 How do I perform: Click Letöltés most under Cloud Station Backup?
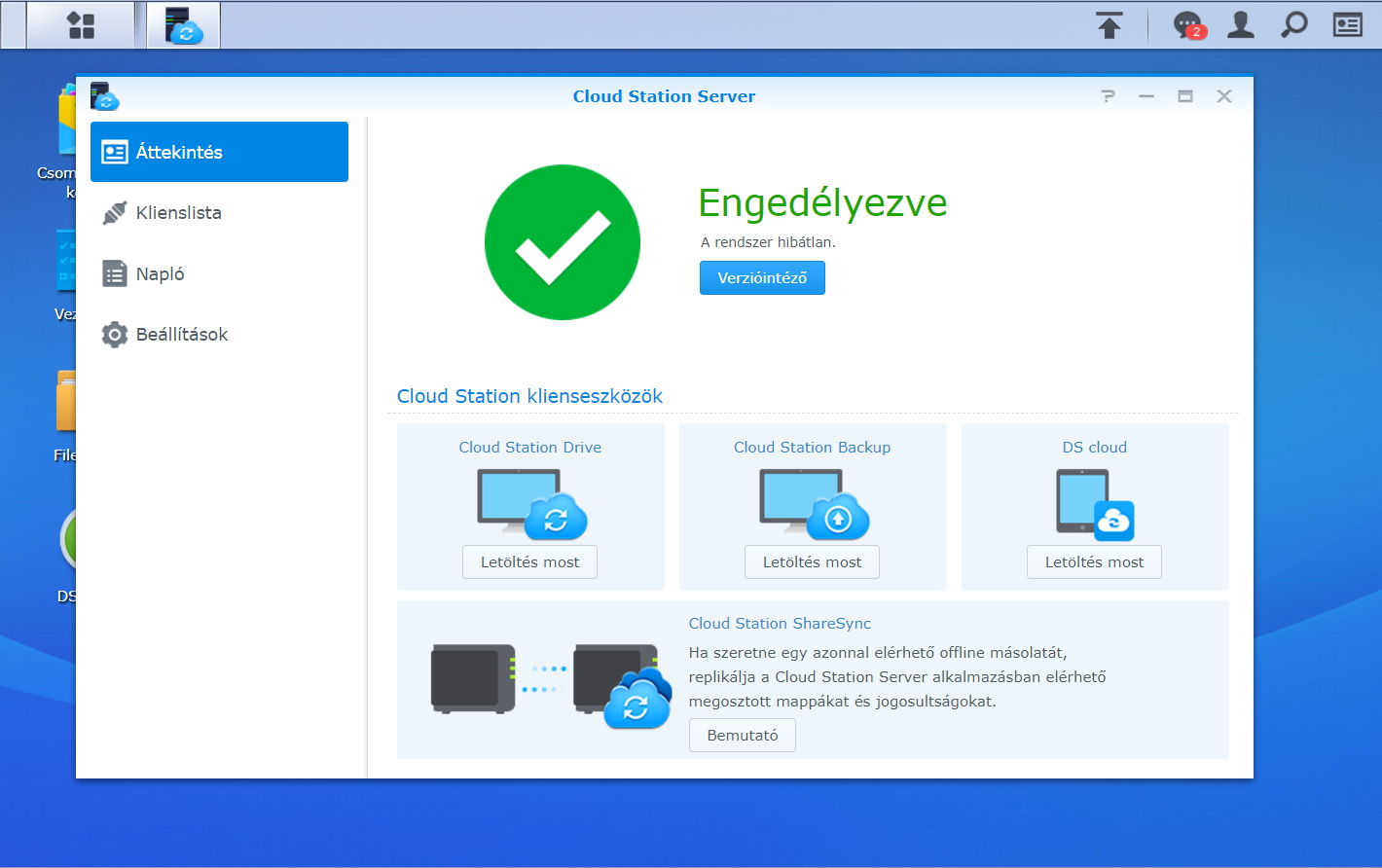[x=812, y=562]
